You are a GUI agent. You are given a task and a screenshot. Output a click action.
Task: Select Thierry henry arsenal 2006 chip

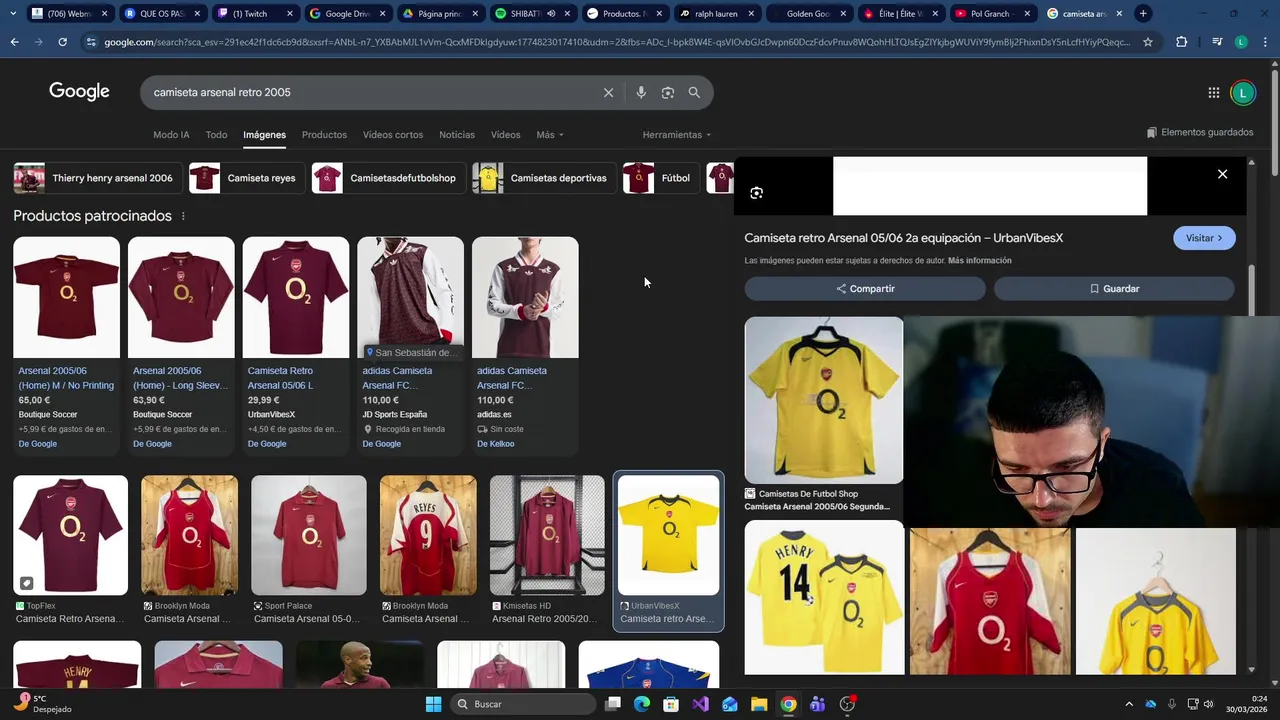(x=98, y=178)
